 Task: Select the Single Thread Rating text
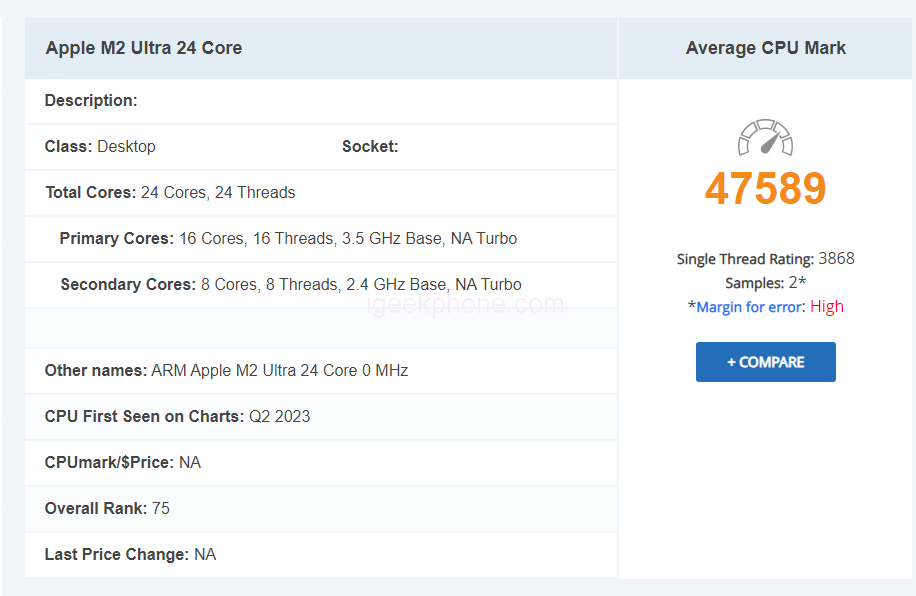click(765, 258)
